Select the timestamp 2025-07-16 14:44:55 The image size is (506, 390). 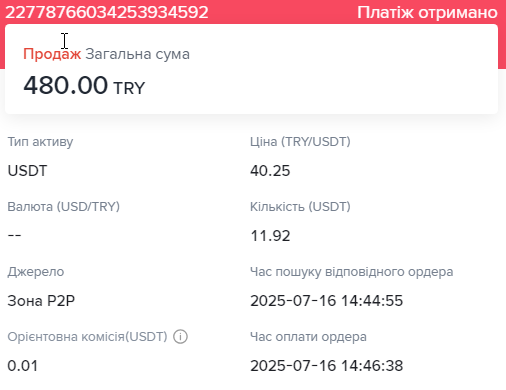pyautogui.click(x=327, y=301)
